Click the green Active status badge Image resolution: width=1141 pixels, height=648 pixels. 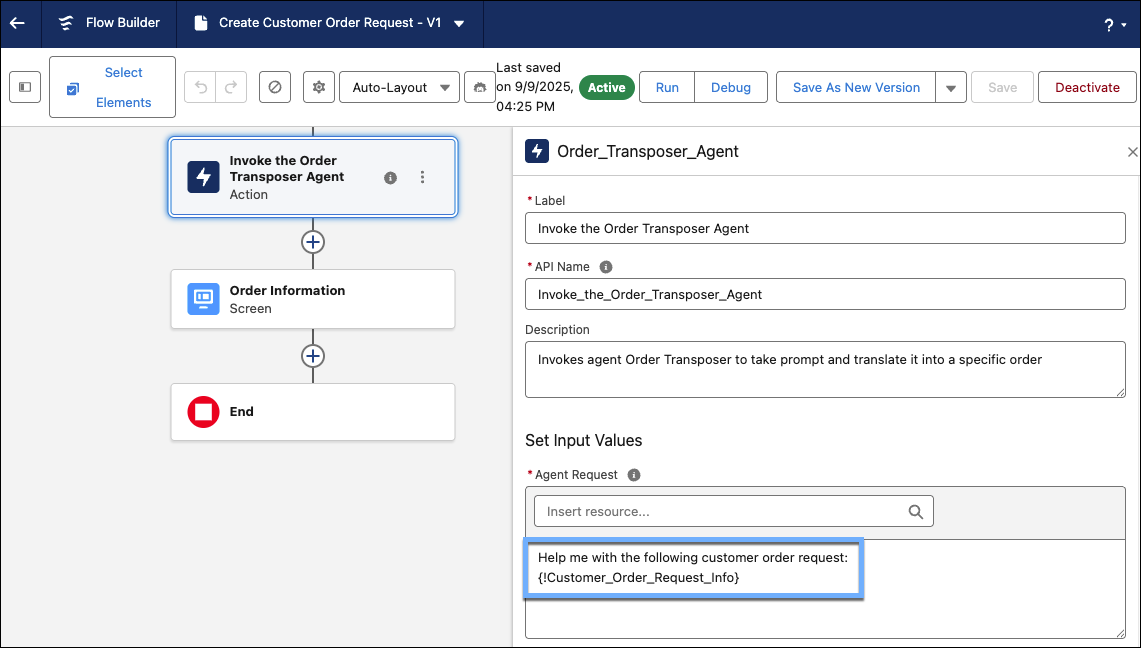pos(607,87)
